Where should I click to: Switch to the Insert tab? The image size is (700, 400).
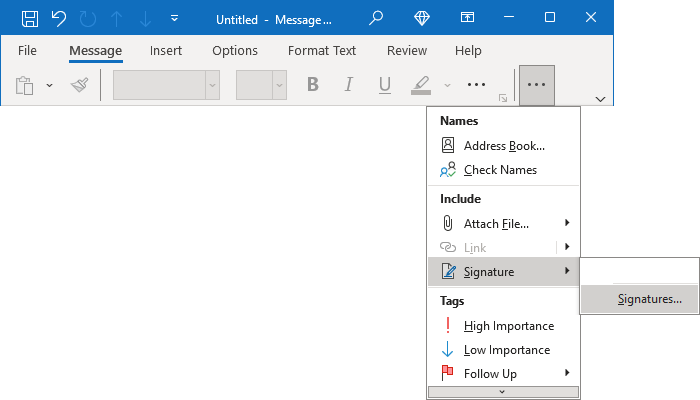coord(166,50)
